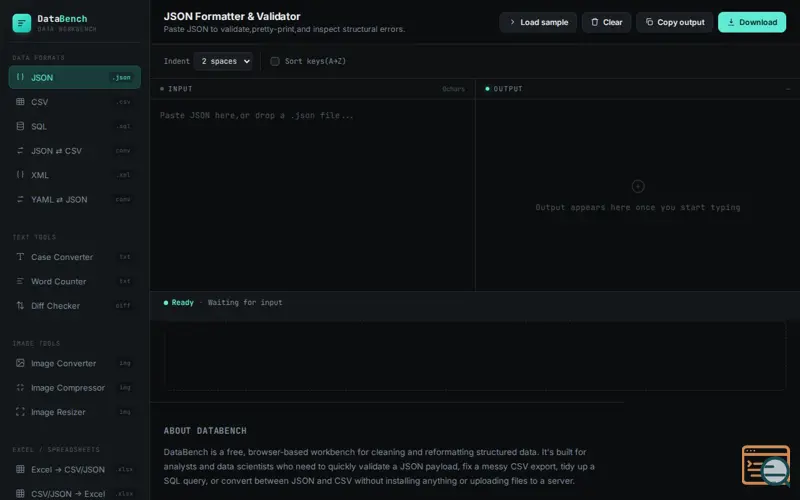Click the Image Resizer frame icon
Screen dimensions: 800x500
click(20, 412)
